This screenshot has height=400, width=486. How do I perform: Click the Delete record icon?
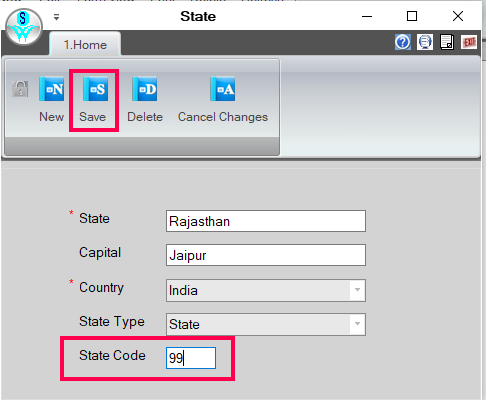[x=145, y=89]
